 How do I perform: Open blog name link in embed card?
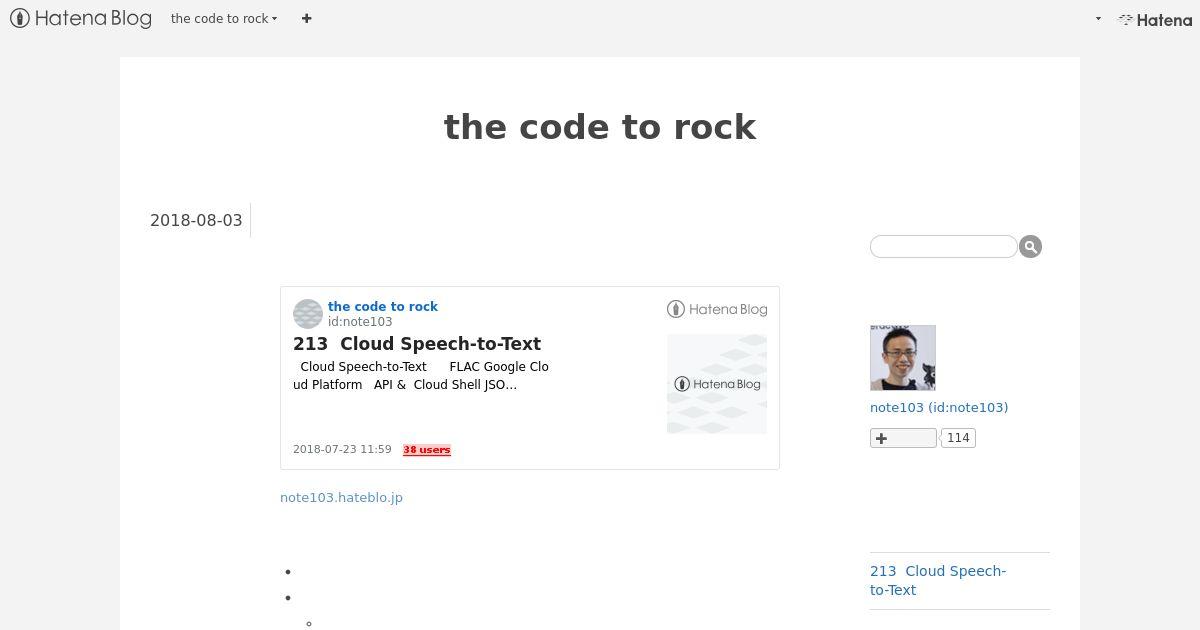tap(383, 306)
